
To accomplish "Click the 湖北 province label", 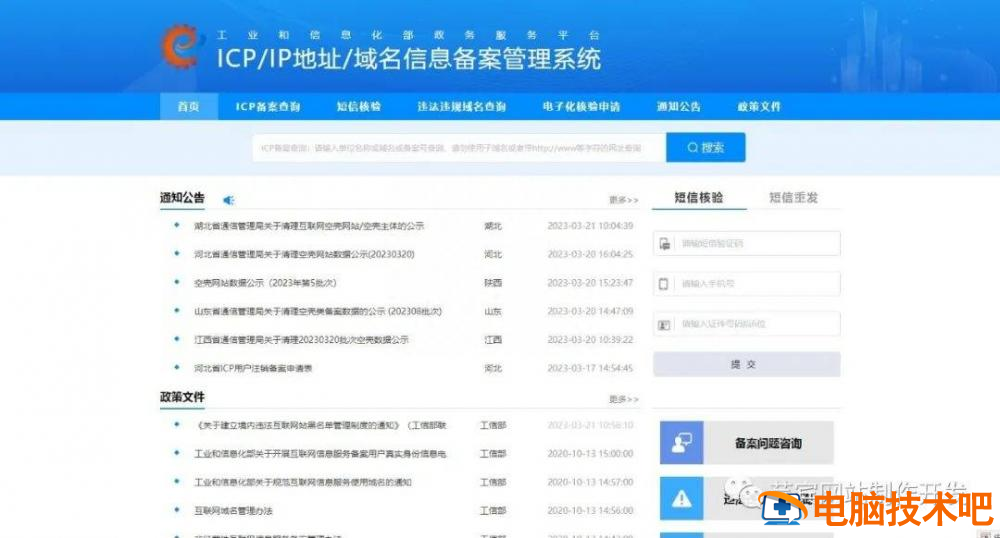I will coord(493,226).
